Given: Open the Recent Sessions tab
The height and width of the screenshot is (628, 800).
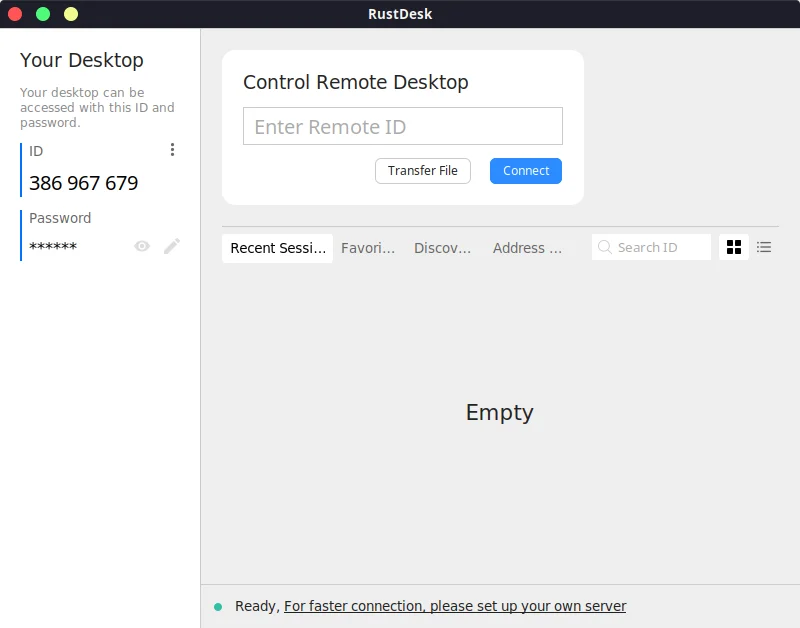Looking at the screenshot, I should click(x=278, y=248).
